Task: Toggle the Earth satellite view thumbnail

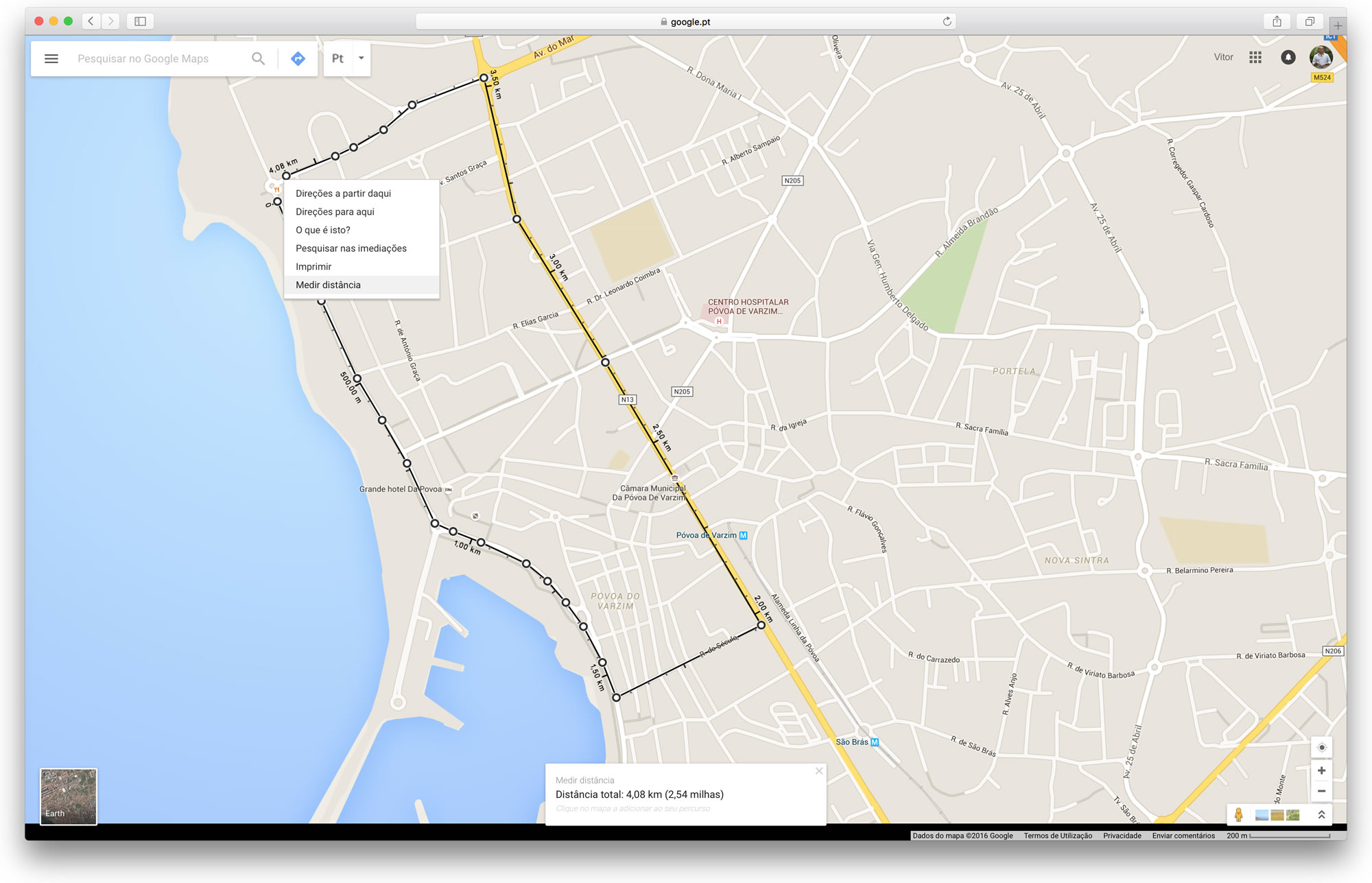Action: tap(69, 796)
